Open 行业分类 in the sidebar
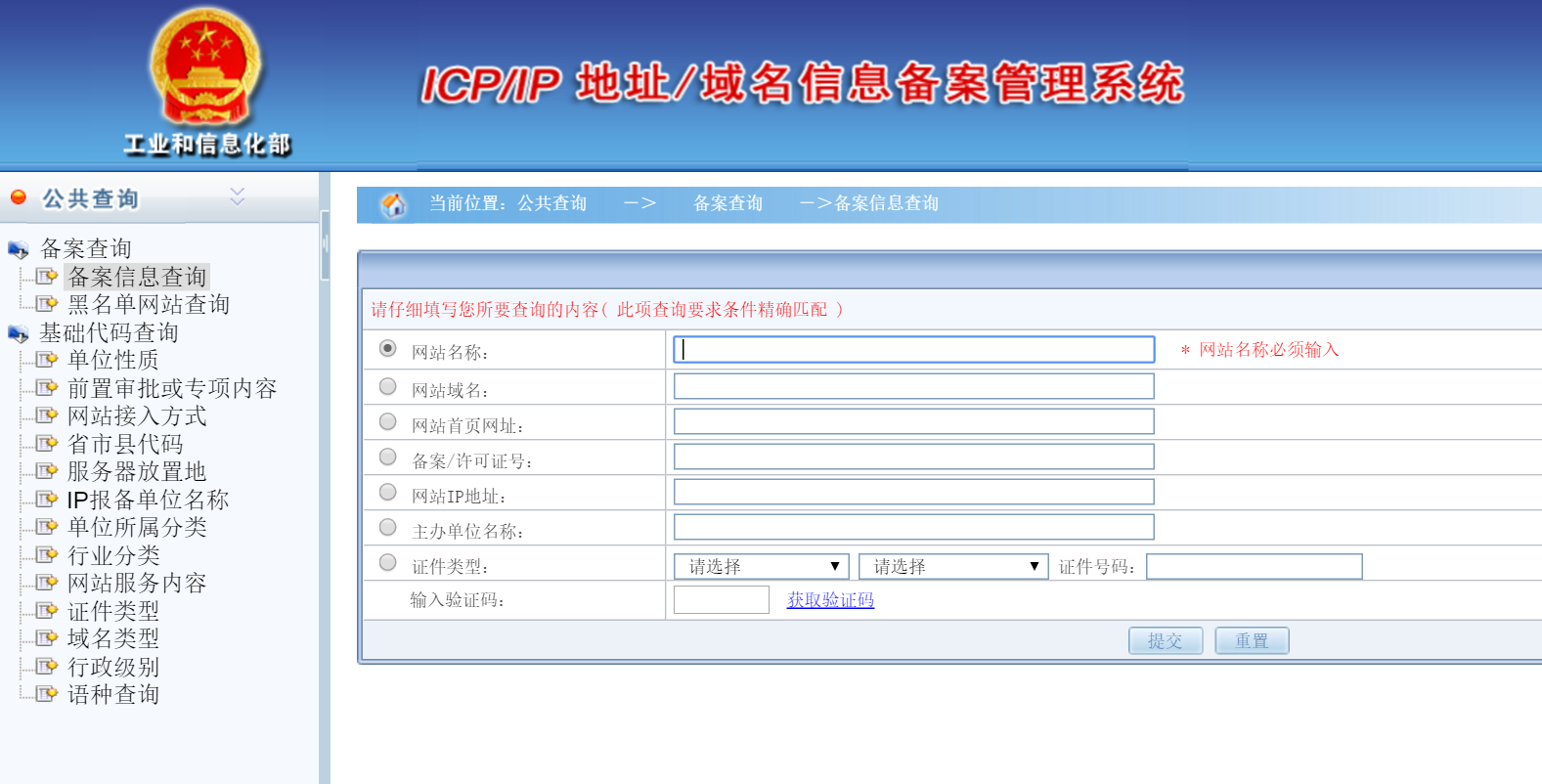 pyautogui.click(x=113, y=555)
